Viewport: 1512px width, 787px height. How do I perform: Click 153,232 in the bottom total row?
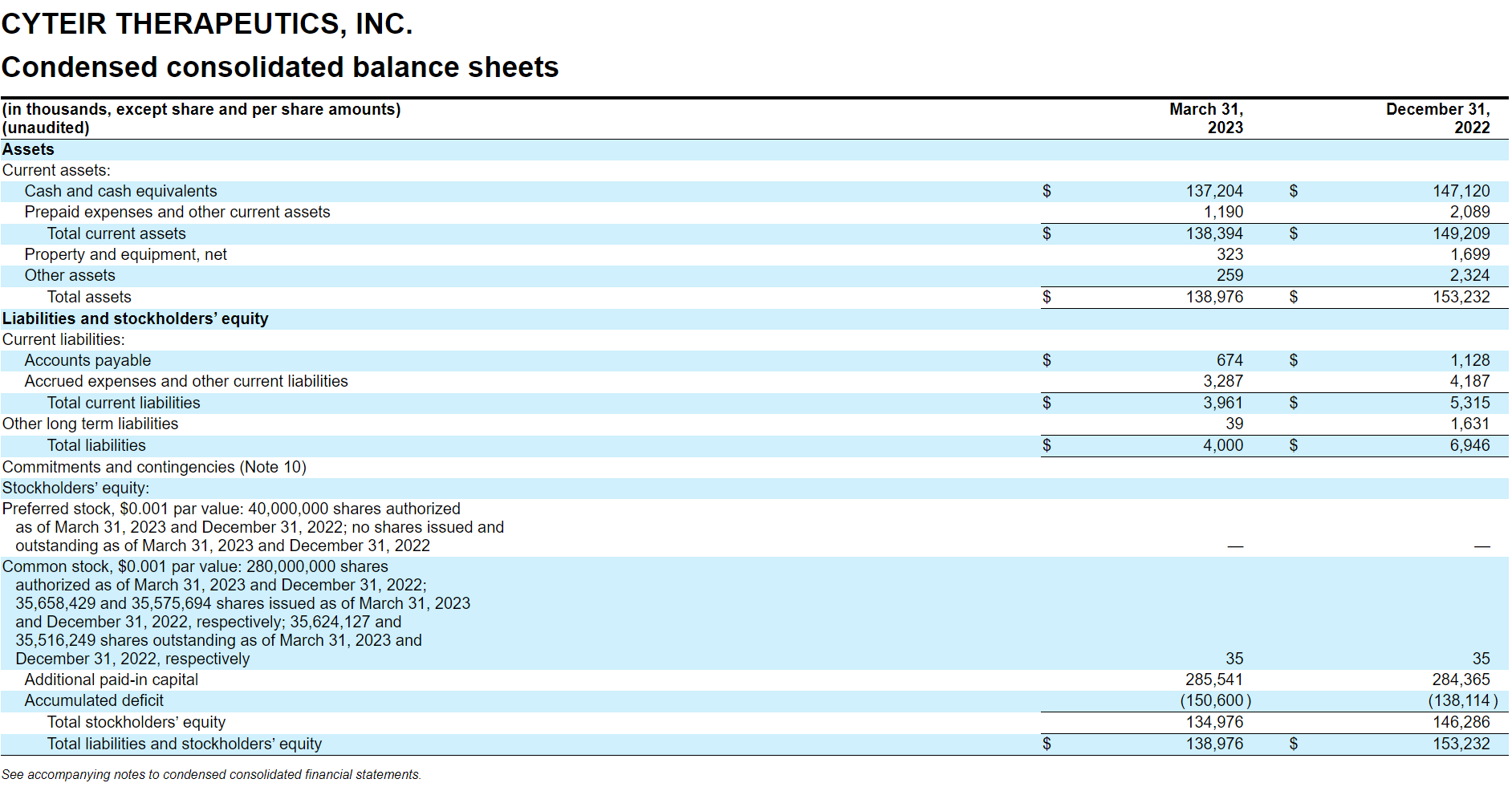(x=1461, y=744)
